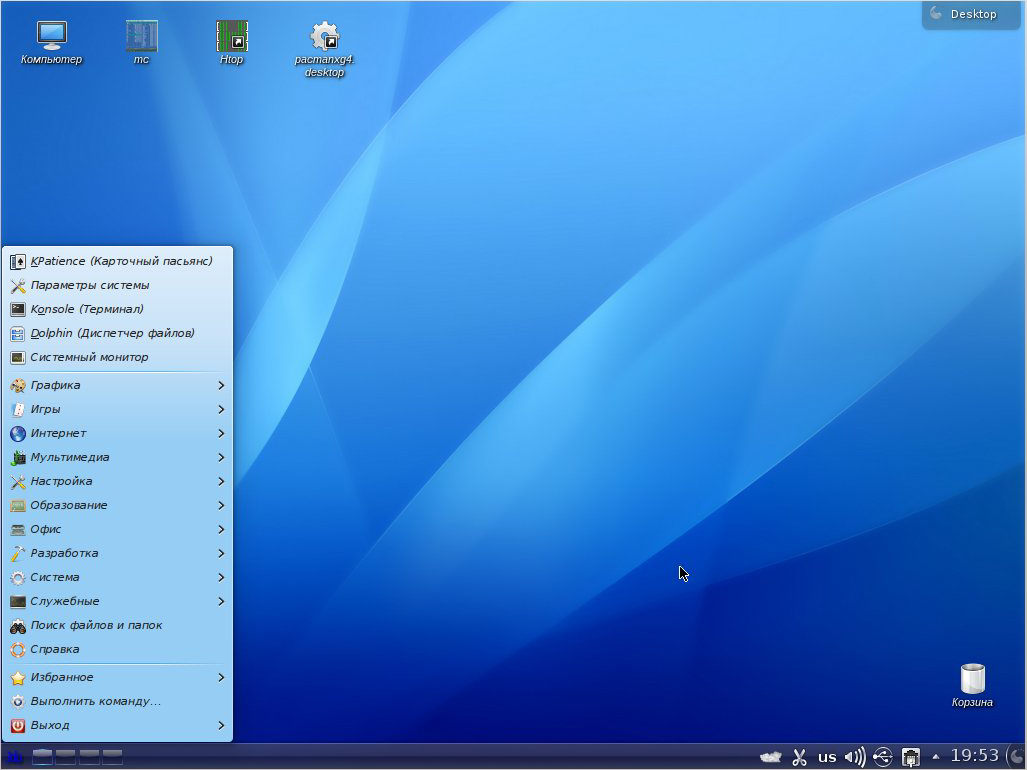
Task: Click the Офис typewriter icon
Action: point(18,530)
